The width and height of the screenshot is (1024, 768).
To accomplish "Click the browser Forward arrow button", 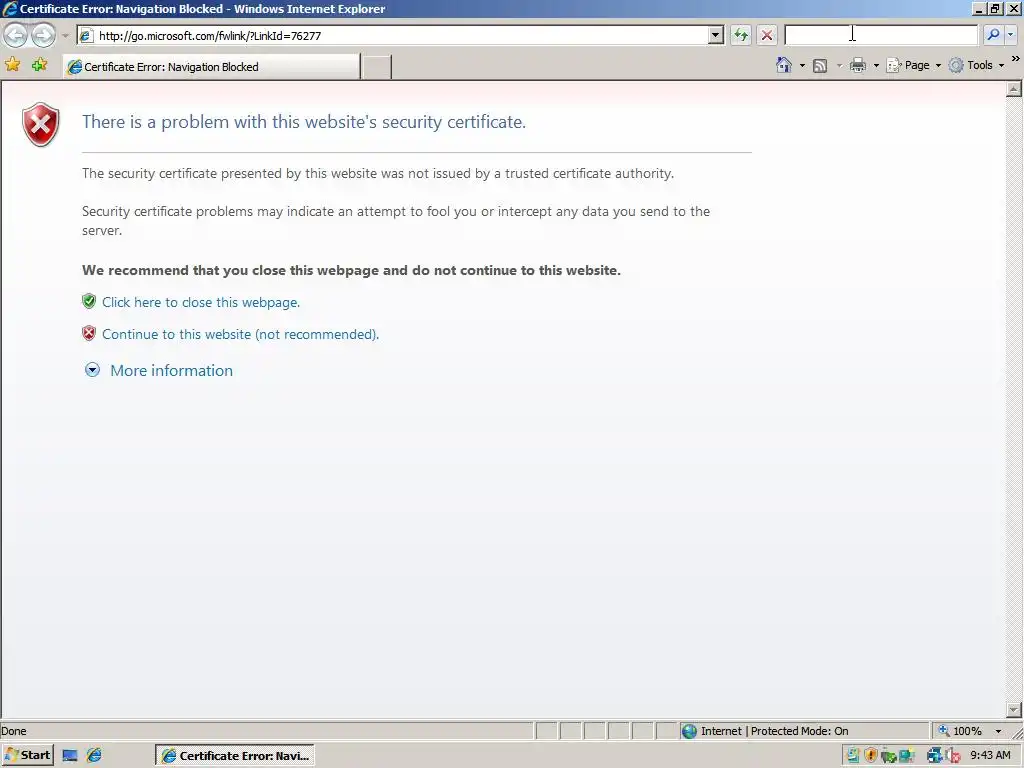I will 43,35.
